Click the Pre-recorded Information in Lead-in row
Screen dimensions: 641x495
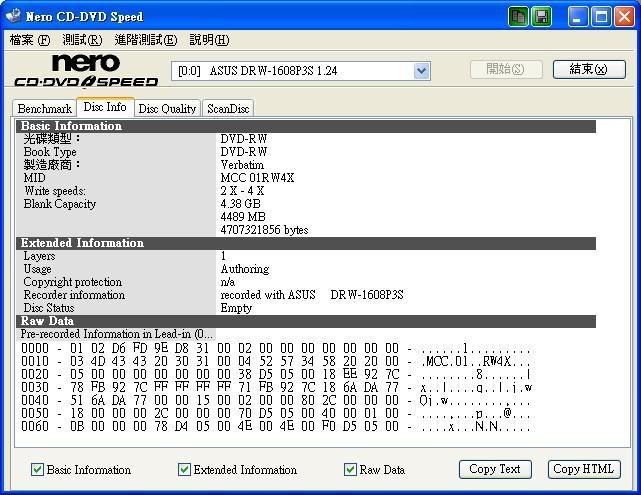click(x=116, y=334)
